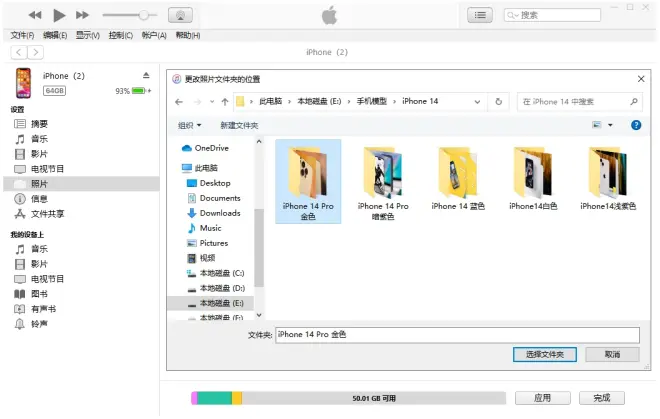Go forward using iTunes forward arrow
The height and width of the screenshot is (419, 660).
coord(36,53)
